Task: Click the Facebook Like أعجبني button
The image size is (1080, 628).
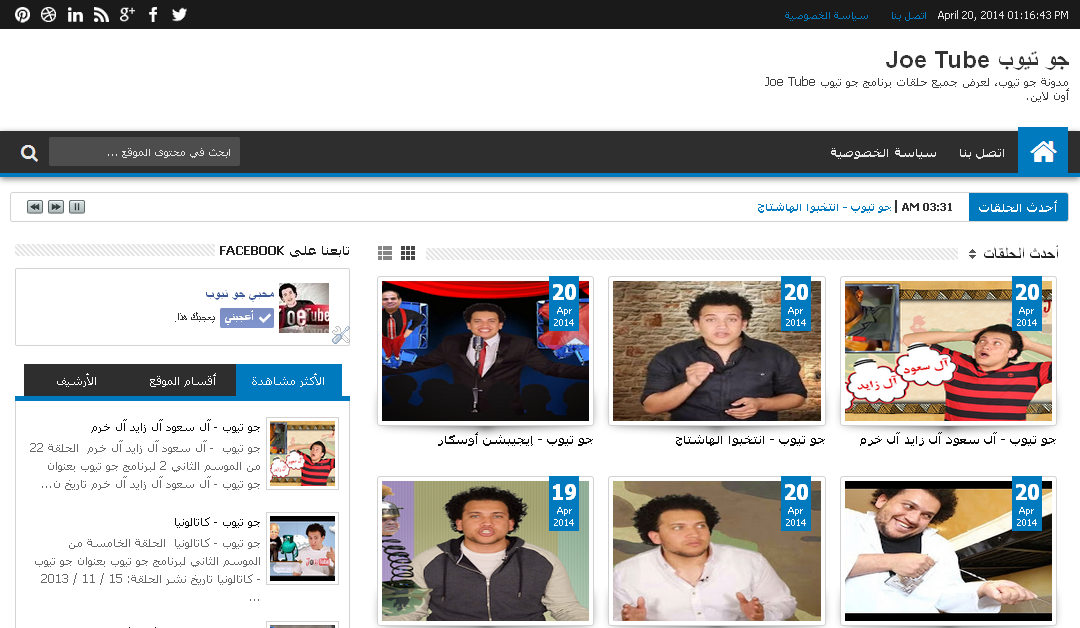Action: [x=247, y=317]
